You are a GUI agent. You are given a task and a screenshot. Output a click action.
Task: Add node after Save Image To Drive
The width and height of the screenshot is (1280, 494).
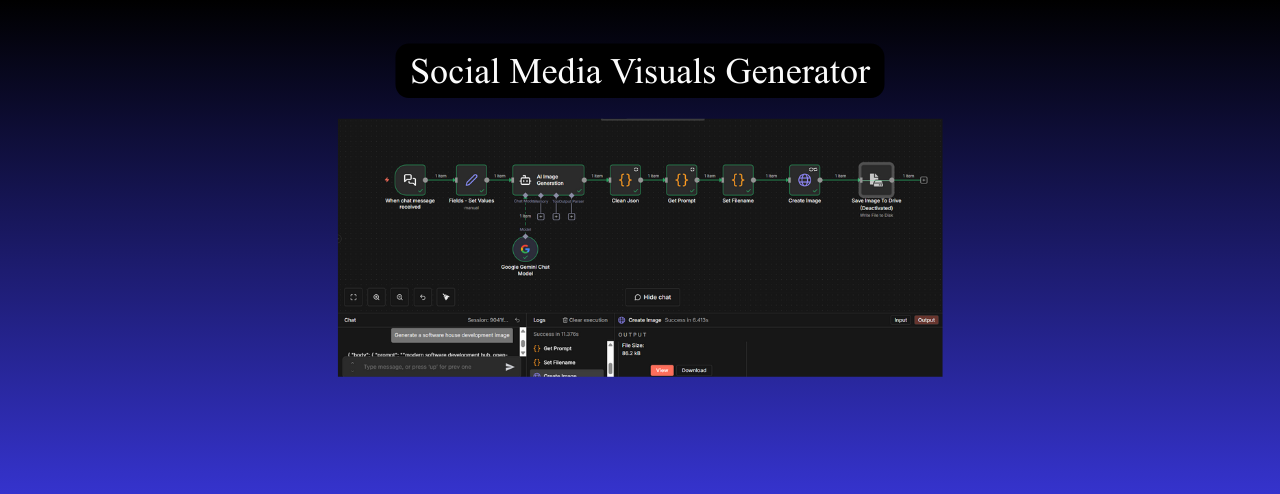pos(923,180)
